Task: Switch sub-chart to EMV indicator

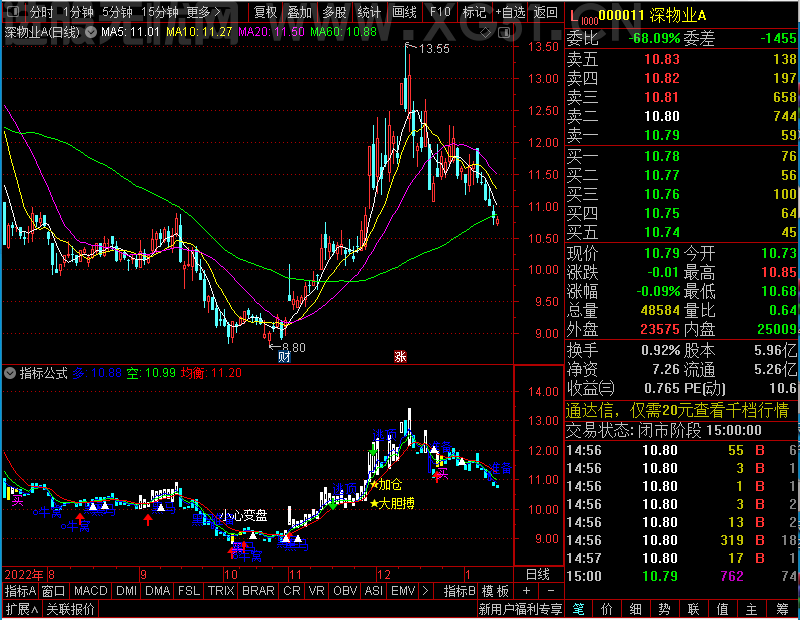Action: (403, 590)
